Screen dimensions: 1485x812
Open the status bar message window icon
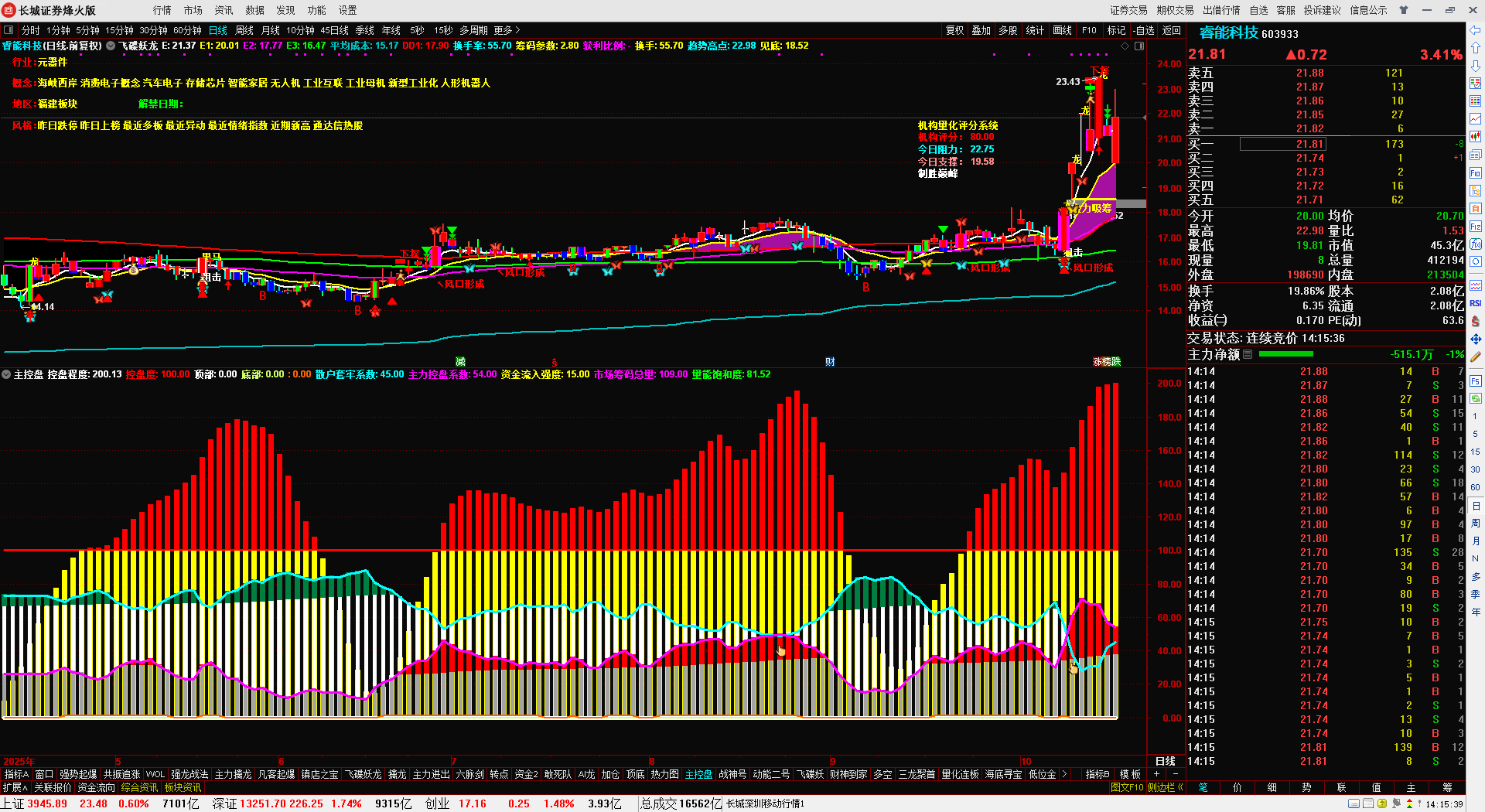point(1354,804)
